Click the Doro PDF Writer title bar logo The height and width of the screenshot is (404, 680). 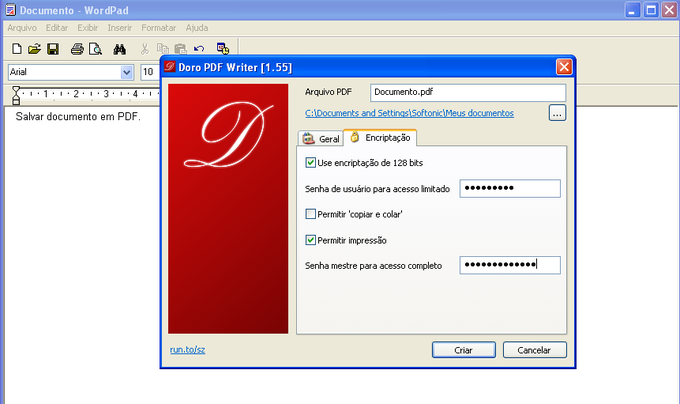(x=170, y=67)
